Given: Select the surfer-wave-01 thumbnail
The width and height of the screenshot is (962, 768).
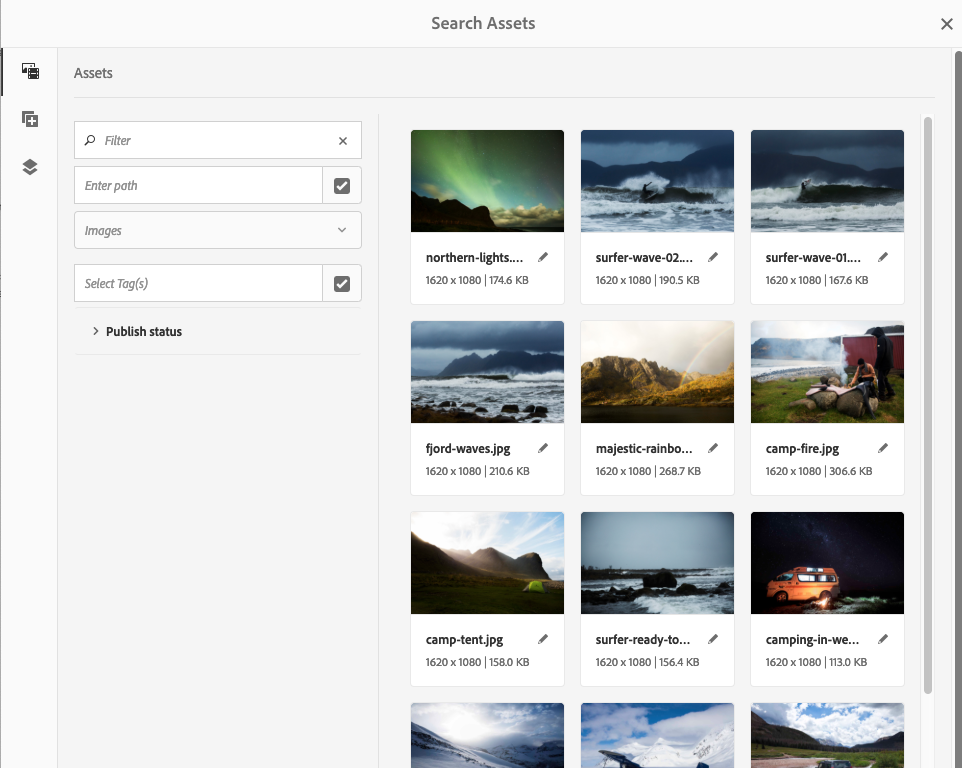Looking at the screenshot, I should click(827, 181).
